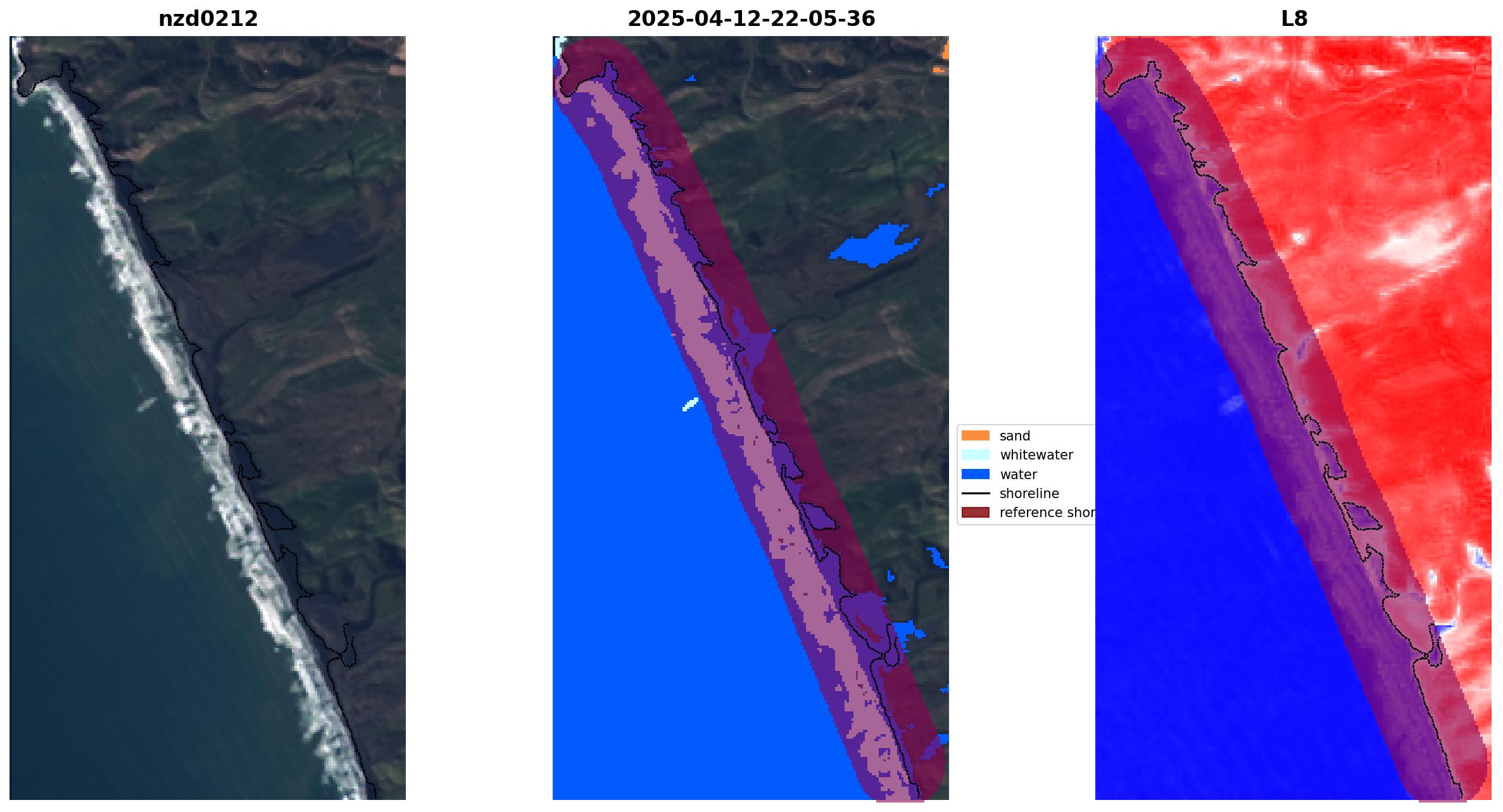Click the whitewater legend color swatch
Viewport: 1503px width, 812px height.
point(975,455)
